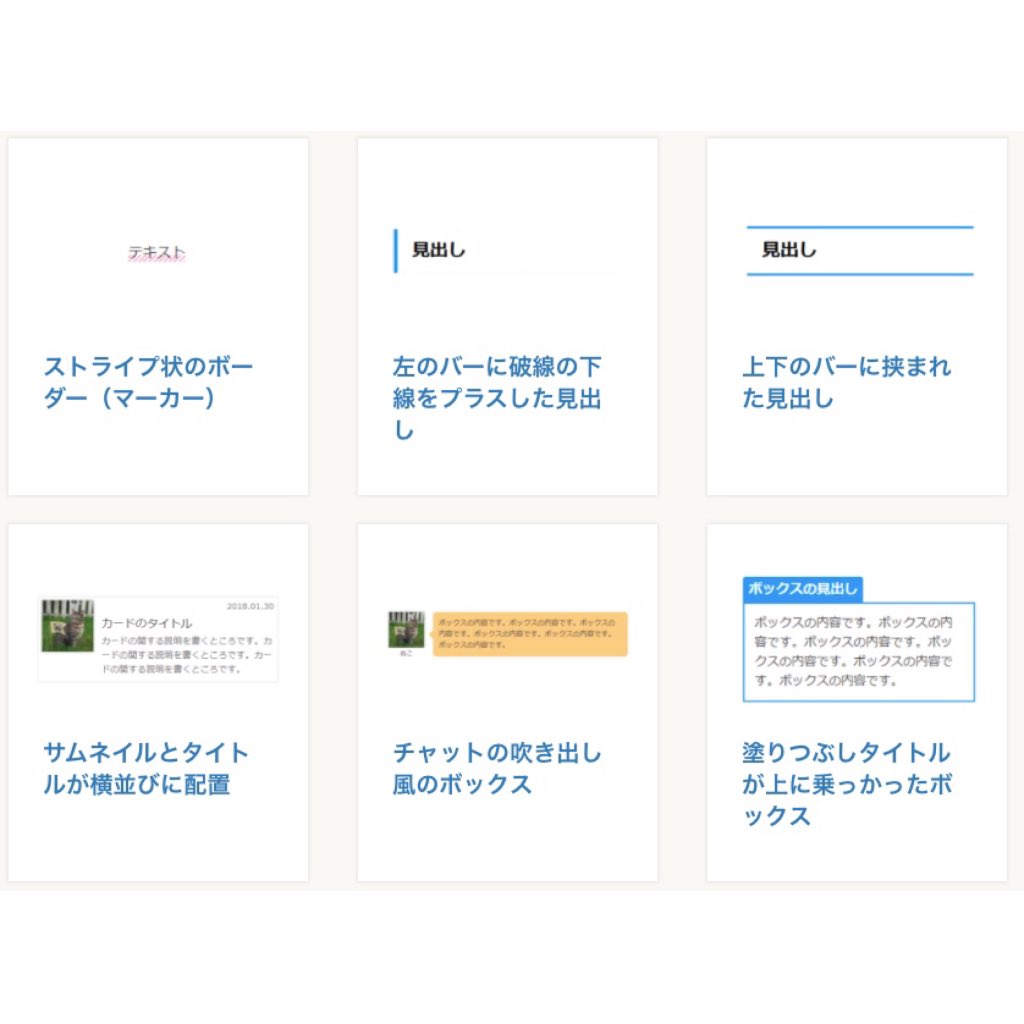Click the chat bubble card preview area
The image size is (1024, 1024).
click(x=510, y=630)
